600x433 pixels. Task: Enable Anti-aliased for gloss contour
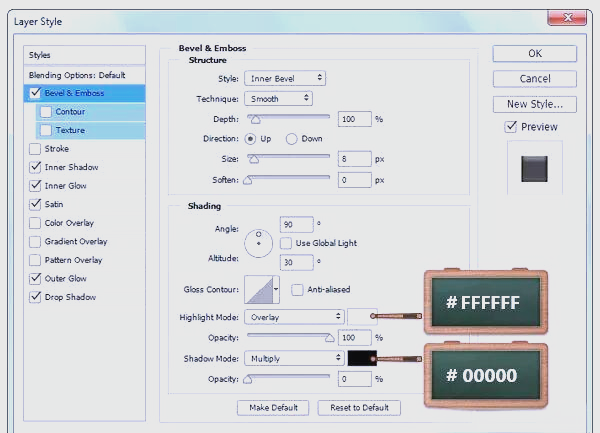coord(297,290)
